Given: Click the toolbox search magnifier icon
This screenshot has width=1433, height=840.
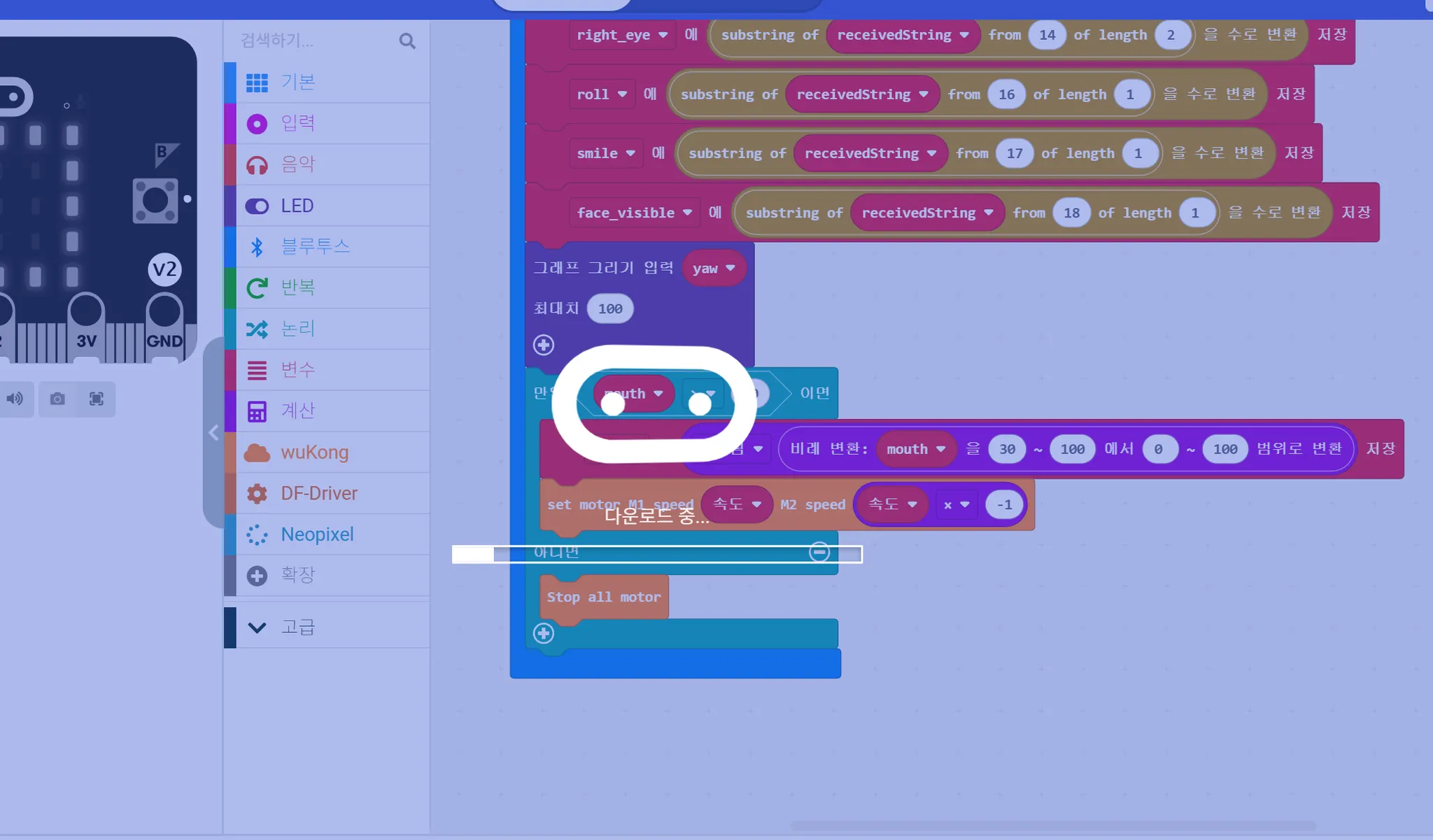Looking at the screenshot, I should 407,41.
